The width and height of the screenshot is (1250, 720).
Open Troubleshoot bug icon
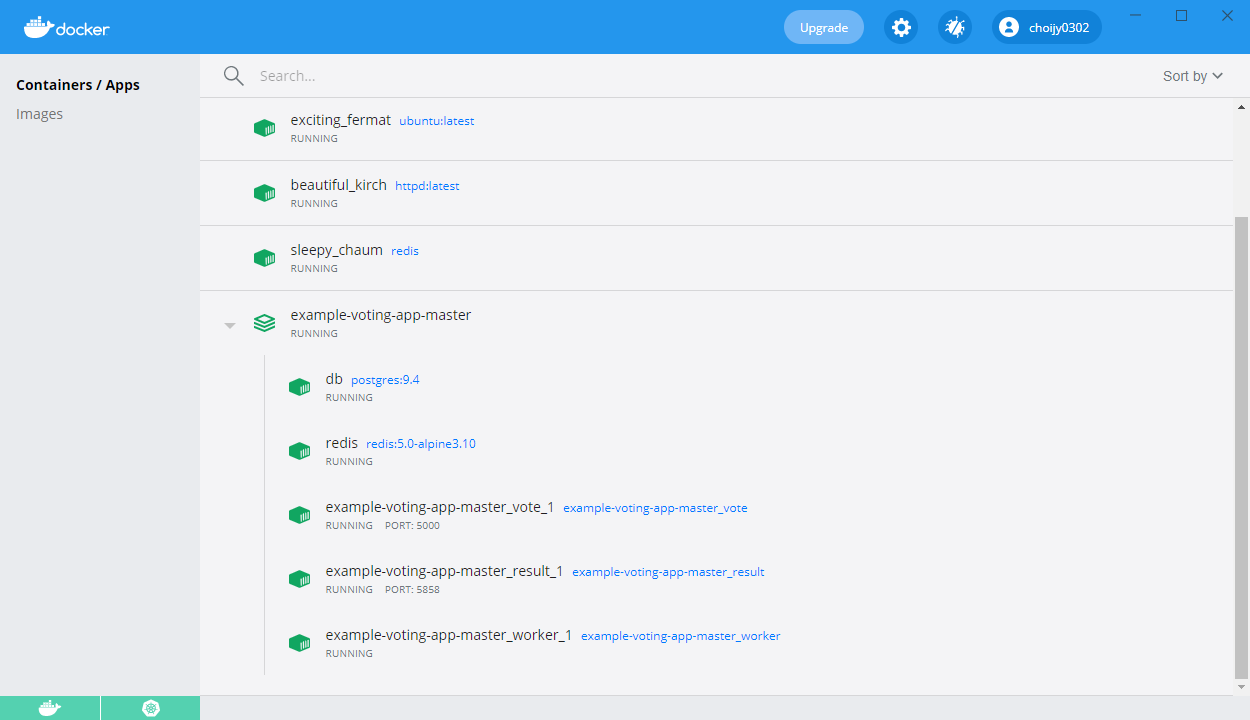(x=955, y=27)
